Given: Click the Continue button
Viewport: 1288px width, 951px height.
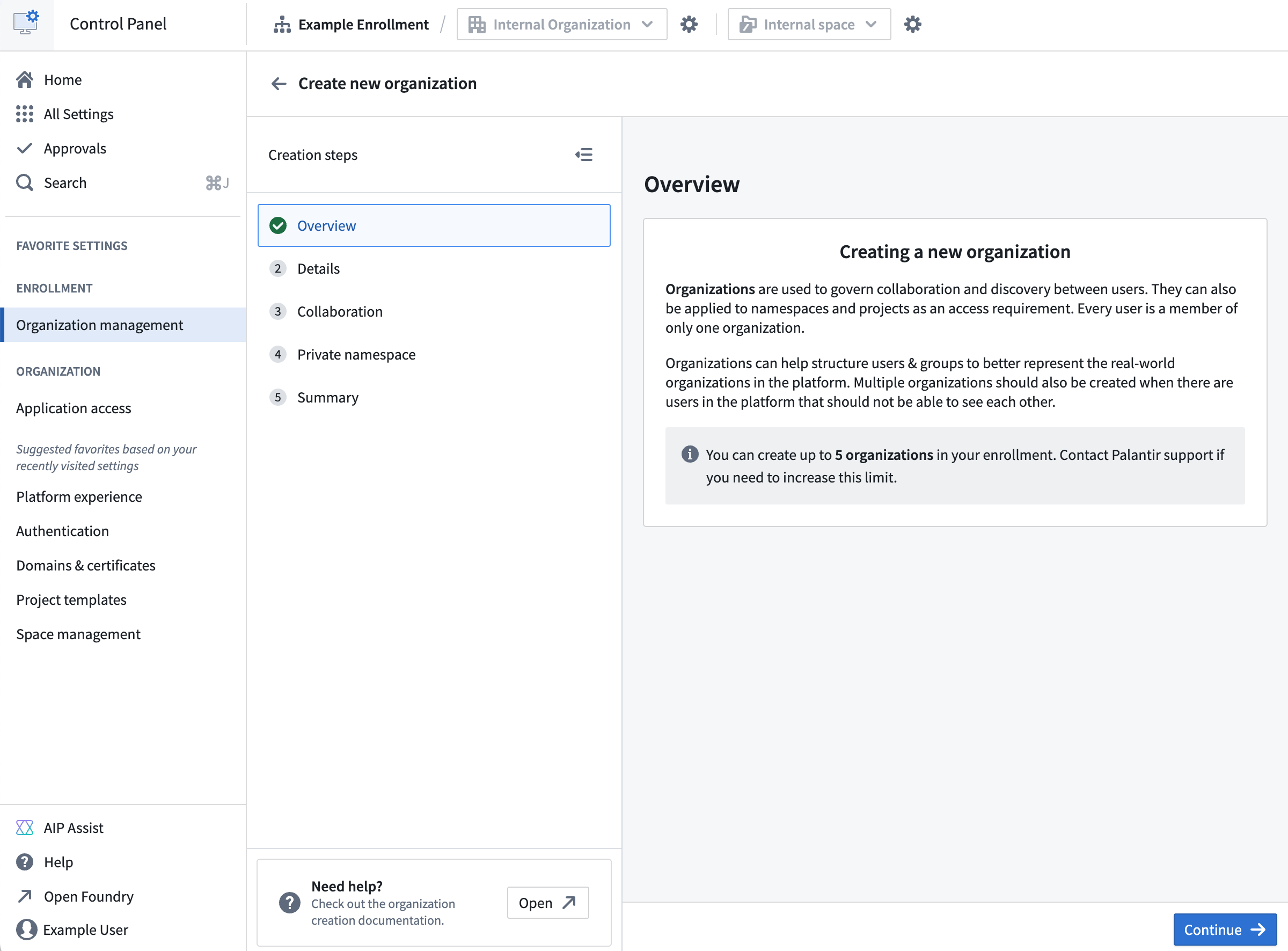Looking at the screenshot, I should pos(1225,929).
